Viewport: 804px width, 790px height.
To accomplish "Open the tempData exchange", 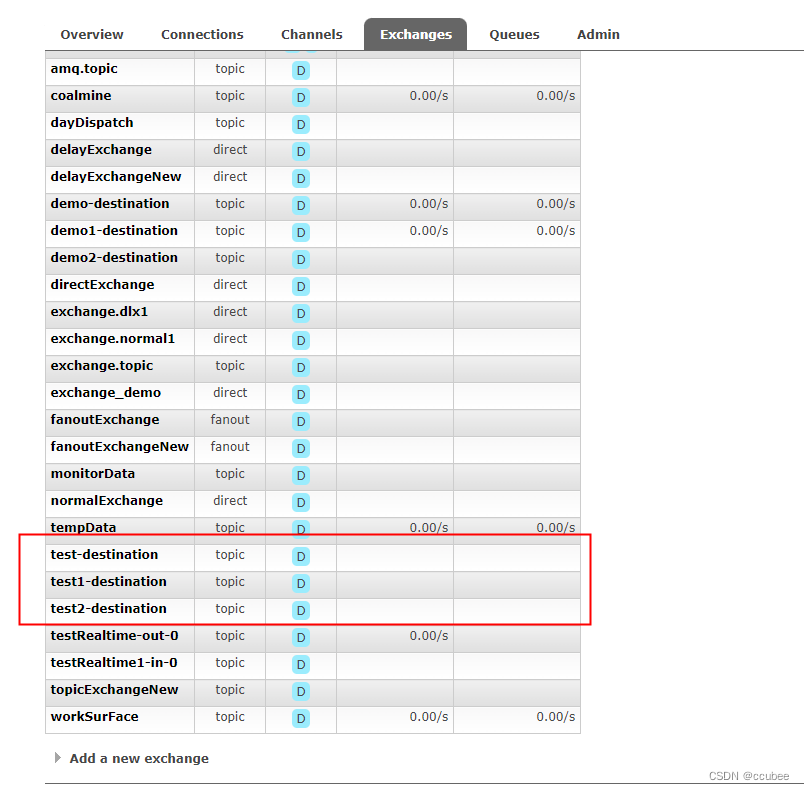I will tap(83, 528).
